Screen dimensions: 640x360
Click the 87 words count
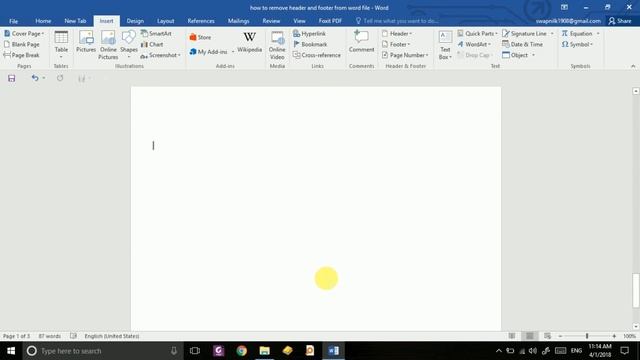tap(49, 336)
